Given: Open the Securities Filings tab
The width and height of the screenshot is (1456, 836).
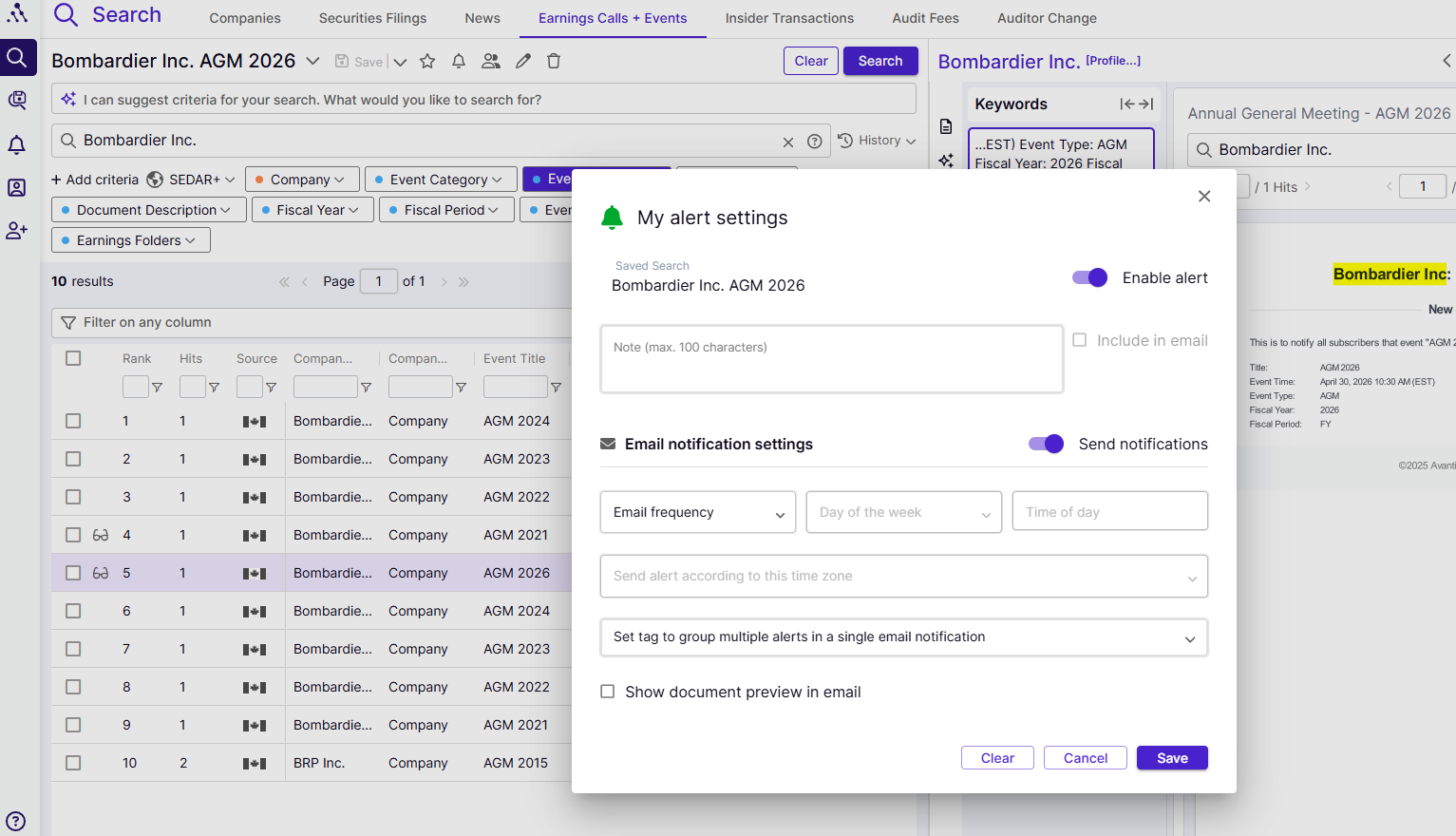Looking at the screenshot, I should tap(372, 18).
